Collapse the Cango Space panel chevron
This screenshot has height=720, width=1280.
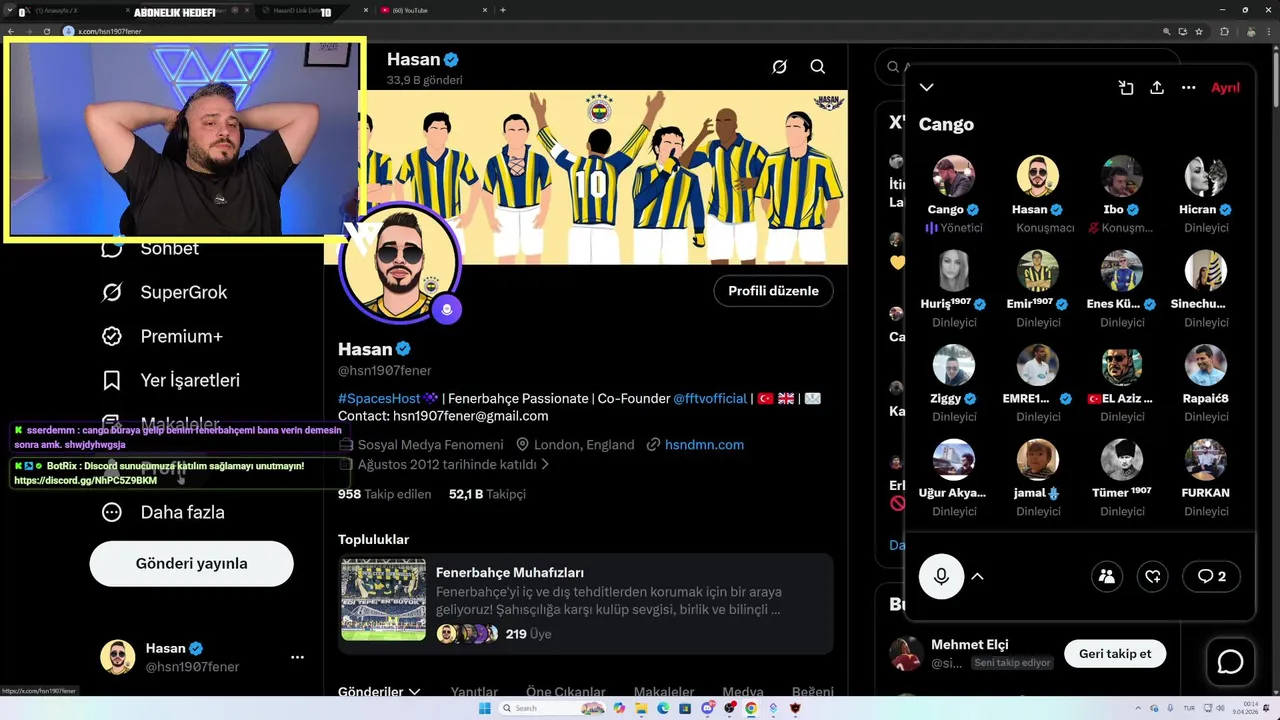[x=927, y=87]
